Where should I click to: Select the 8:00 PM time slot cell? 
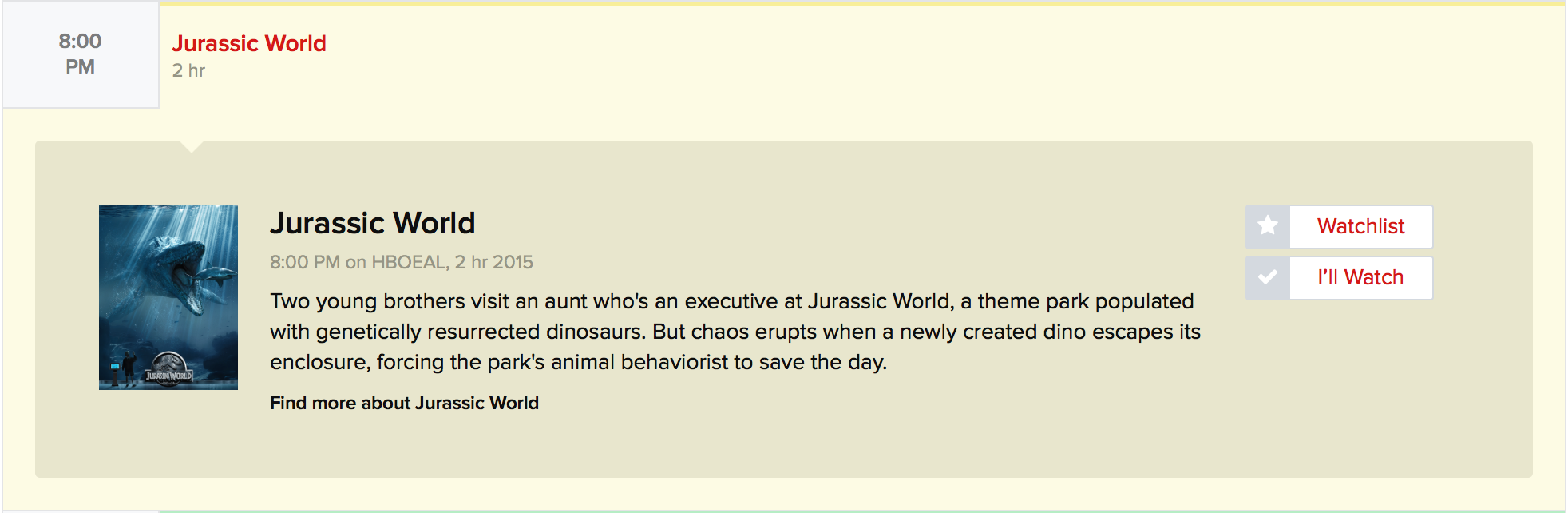[81, 54]
